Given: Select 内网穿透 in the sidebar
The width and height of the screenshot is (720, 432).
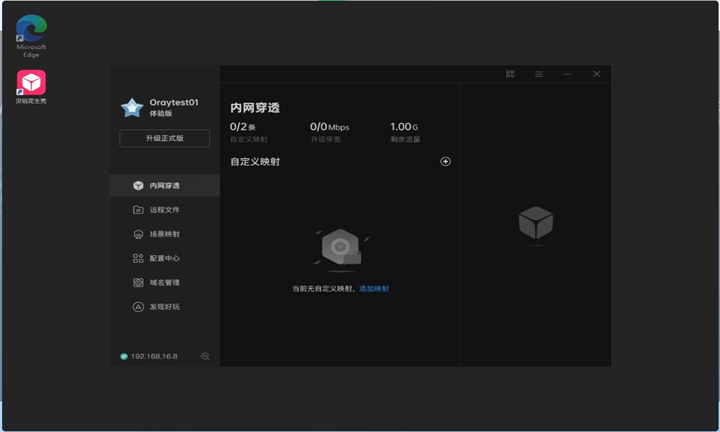Looking at the screenshot, I should point(164,185).
